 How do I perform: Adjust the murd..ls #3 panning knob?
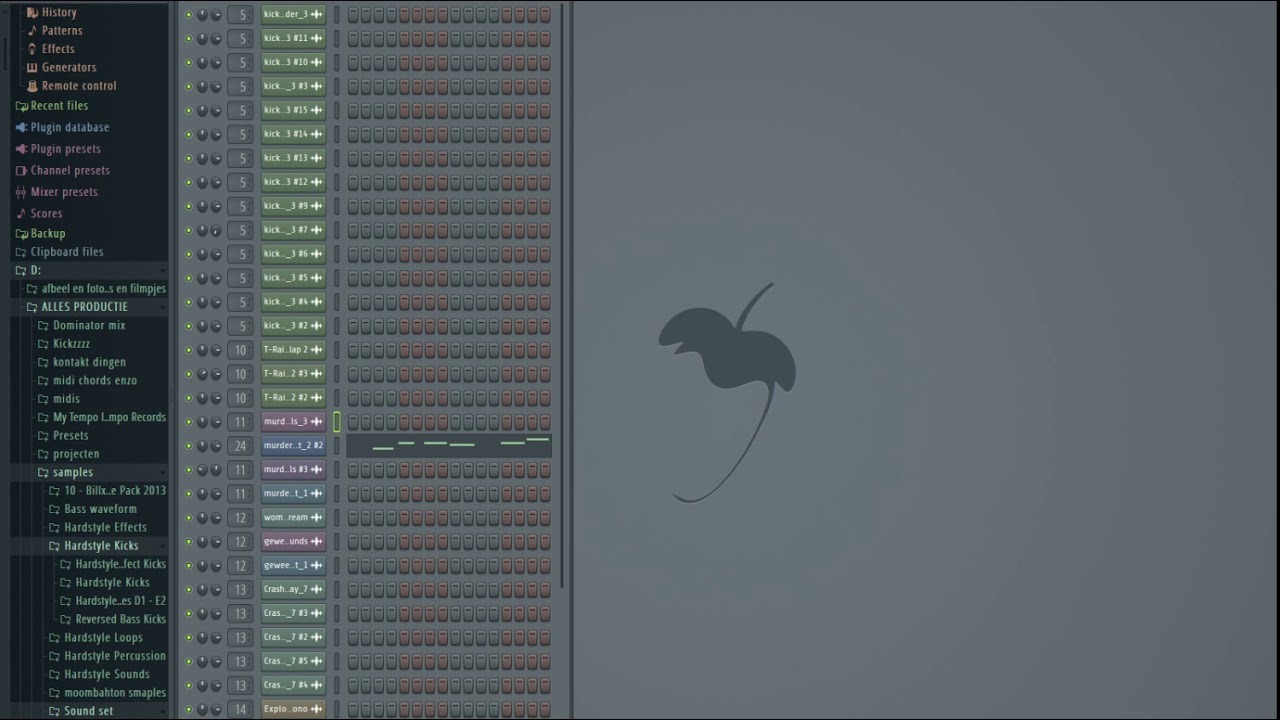pyautogui.click(x=202, y=470)
